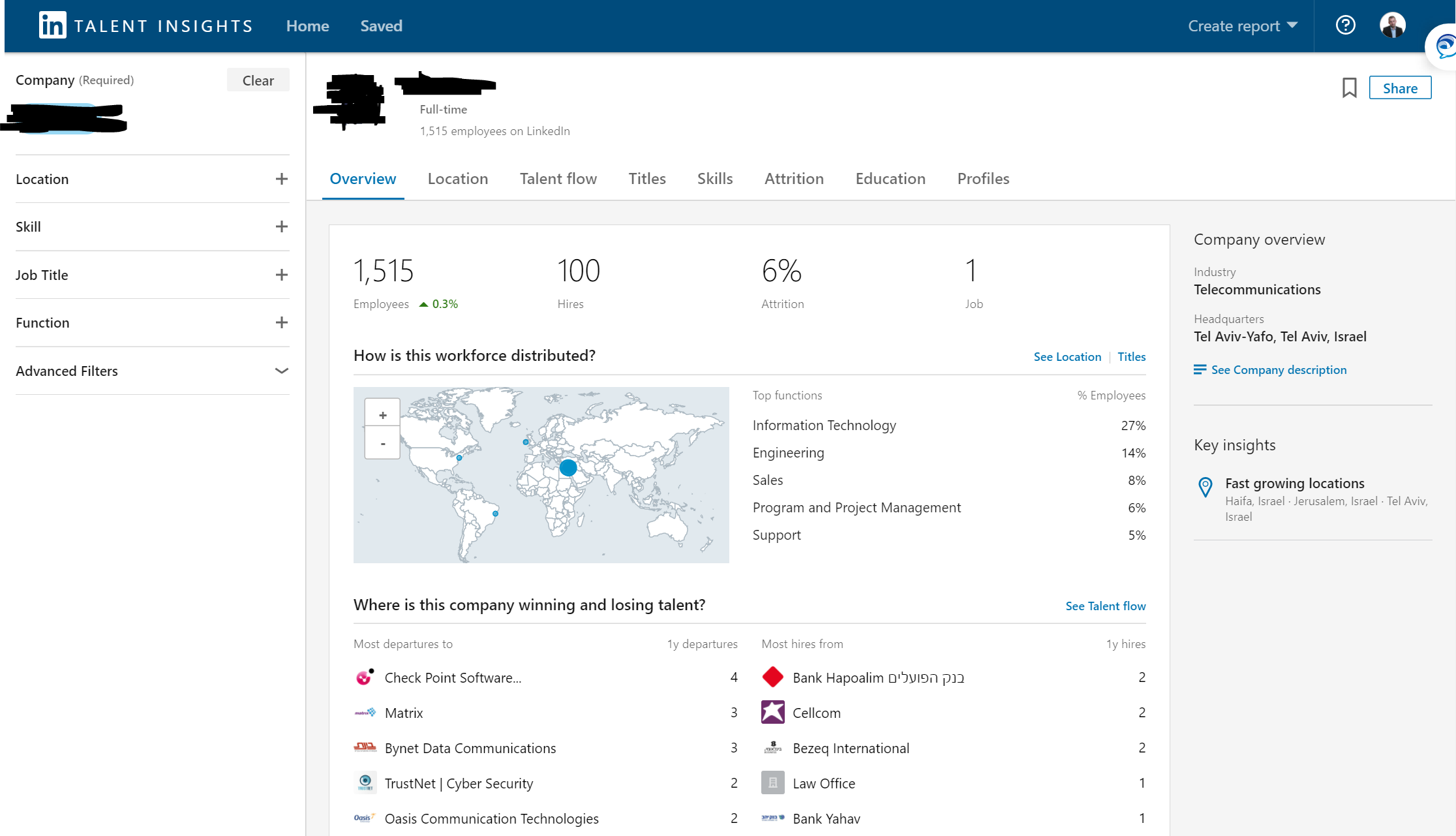The image size is (1456, 836).
Task: Click the Information Technology function row
Action: (x=948, y=426)
